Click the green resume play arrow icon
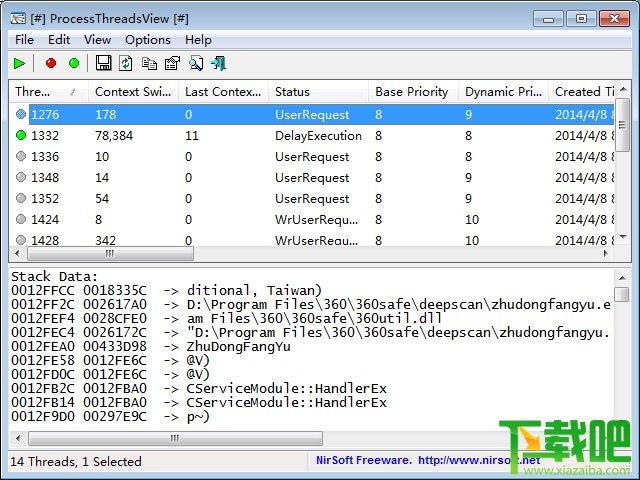The width and height of the screenshot is (640, 480). click(x=19, y=64)
